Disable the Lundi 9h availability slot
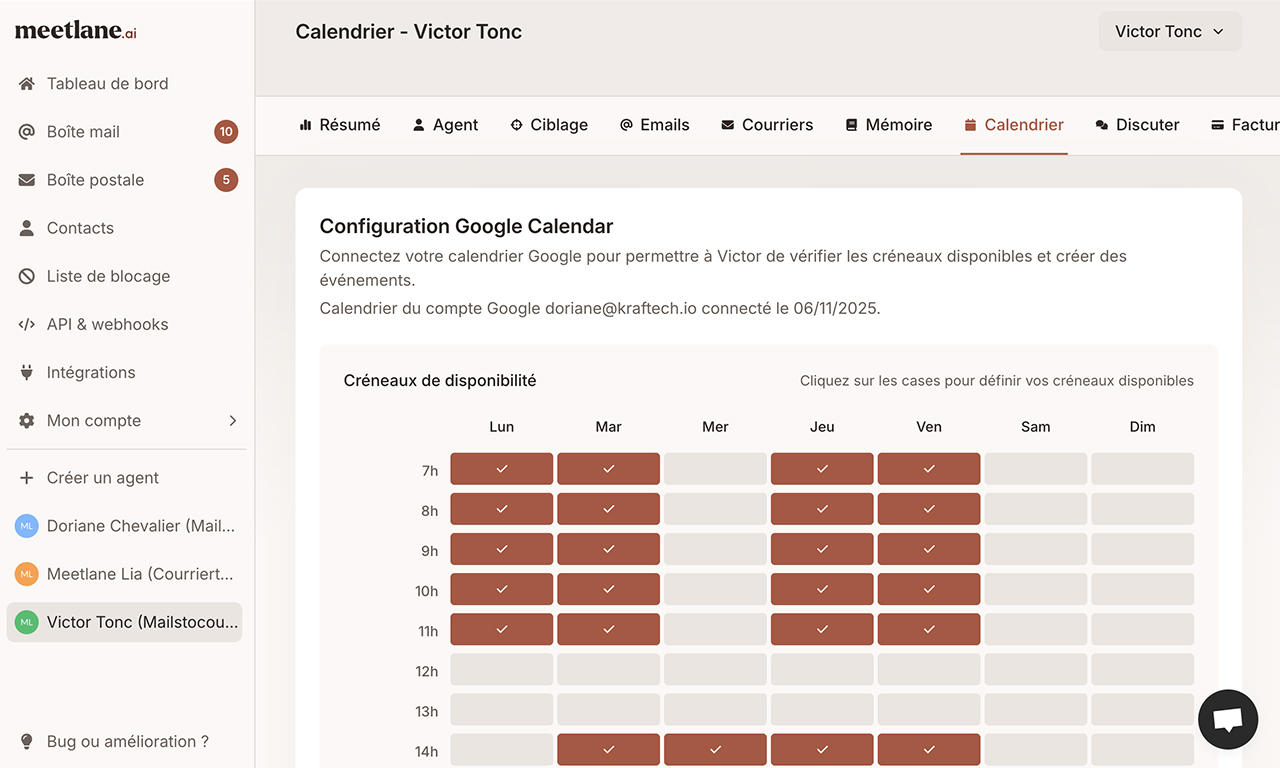Image resolution: width=1280 pixels, height=768 pixels. click(x=501, y=548)
